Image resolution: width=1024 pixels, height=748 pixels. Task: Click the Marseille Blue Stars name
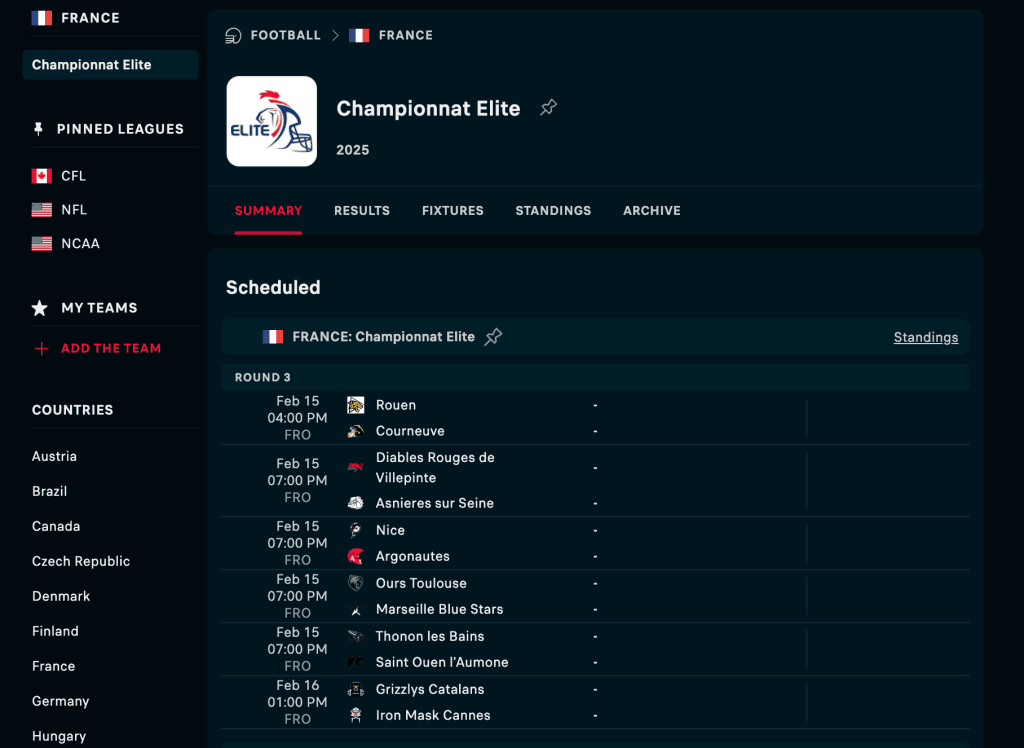pyautogui.click(x=440, y=610)
